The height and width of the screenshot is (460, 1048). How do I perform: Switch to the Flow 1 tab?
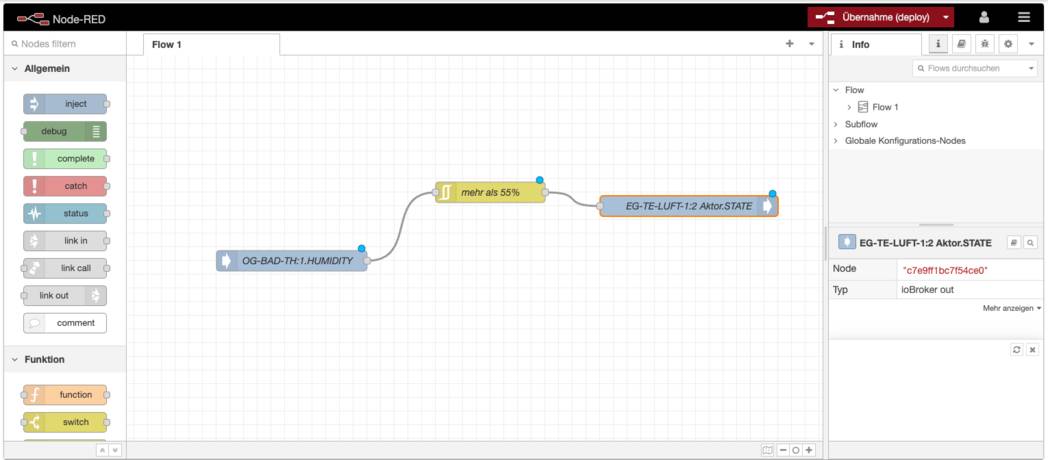[x=166, y=44]
